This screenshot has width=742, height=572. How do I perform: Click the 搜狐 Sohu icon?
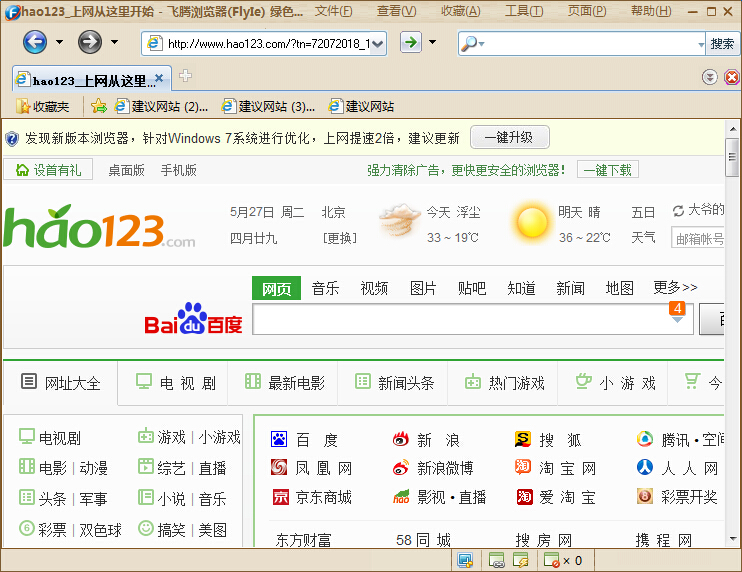click(x=523, y=440)
